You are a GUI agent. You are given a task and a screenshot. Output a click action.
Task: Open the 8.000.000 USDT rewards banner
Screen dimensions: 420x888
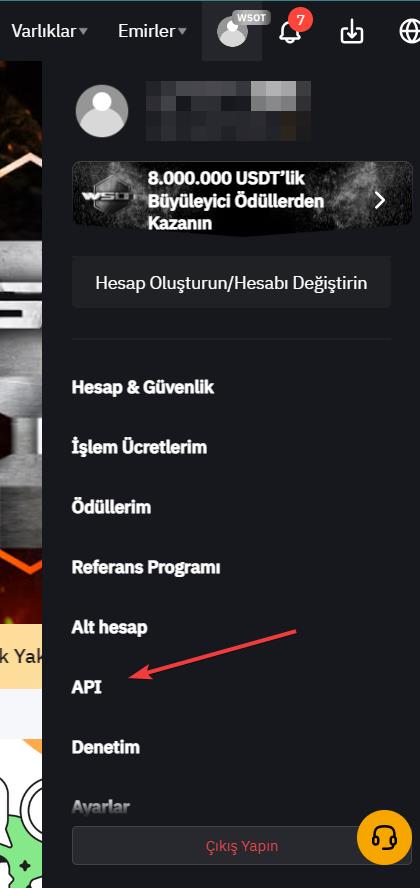tap(242, 200)
